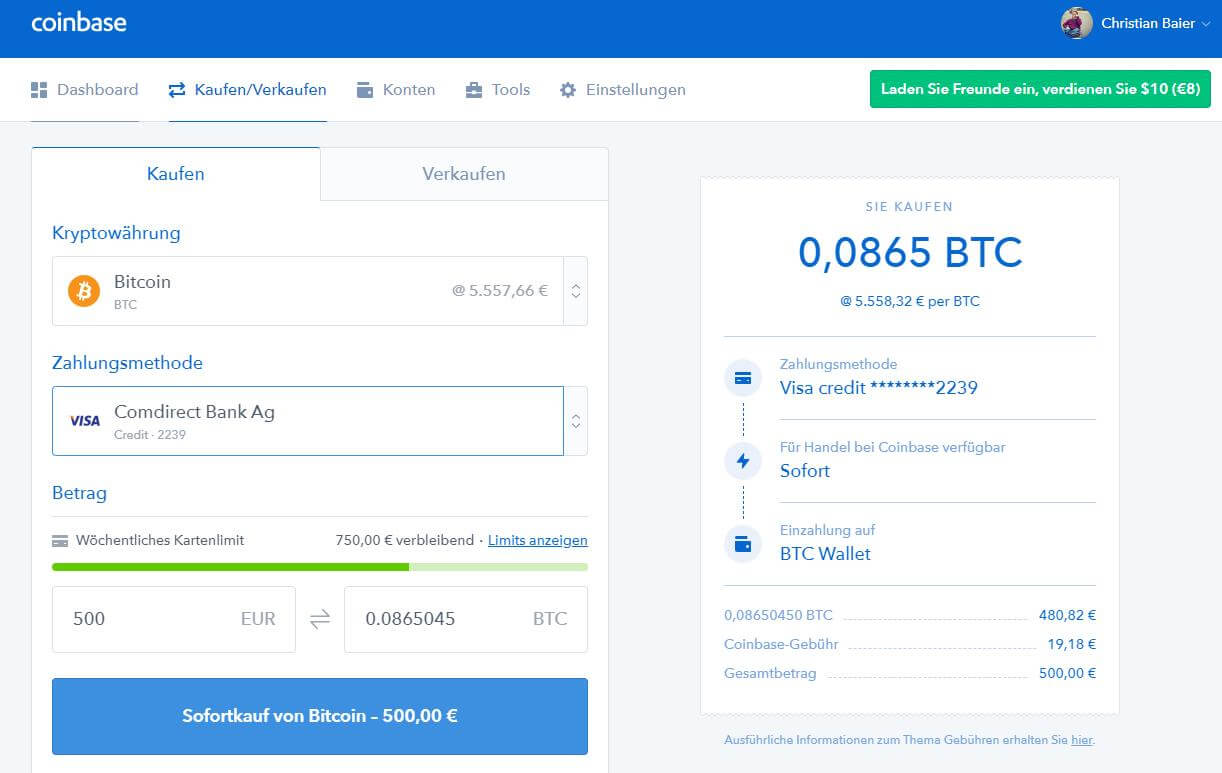Screen dimensions: 1222x773
Task: Click the Tools briefcase icon
Action: point(474,90)
